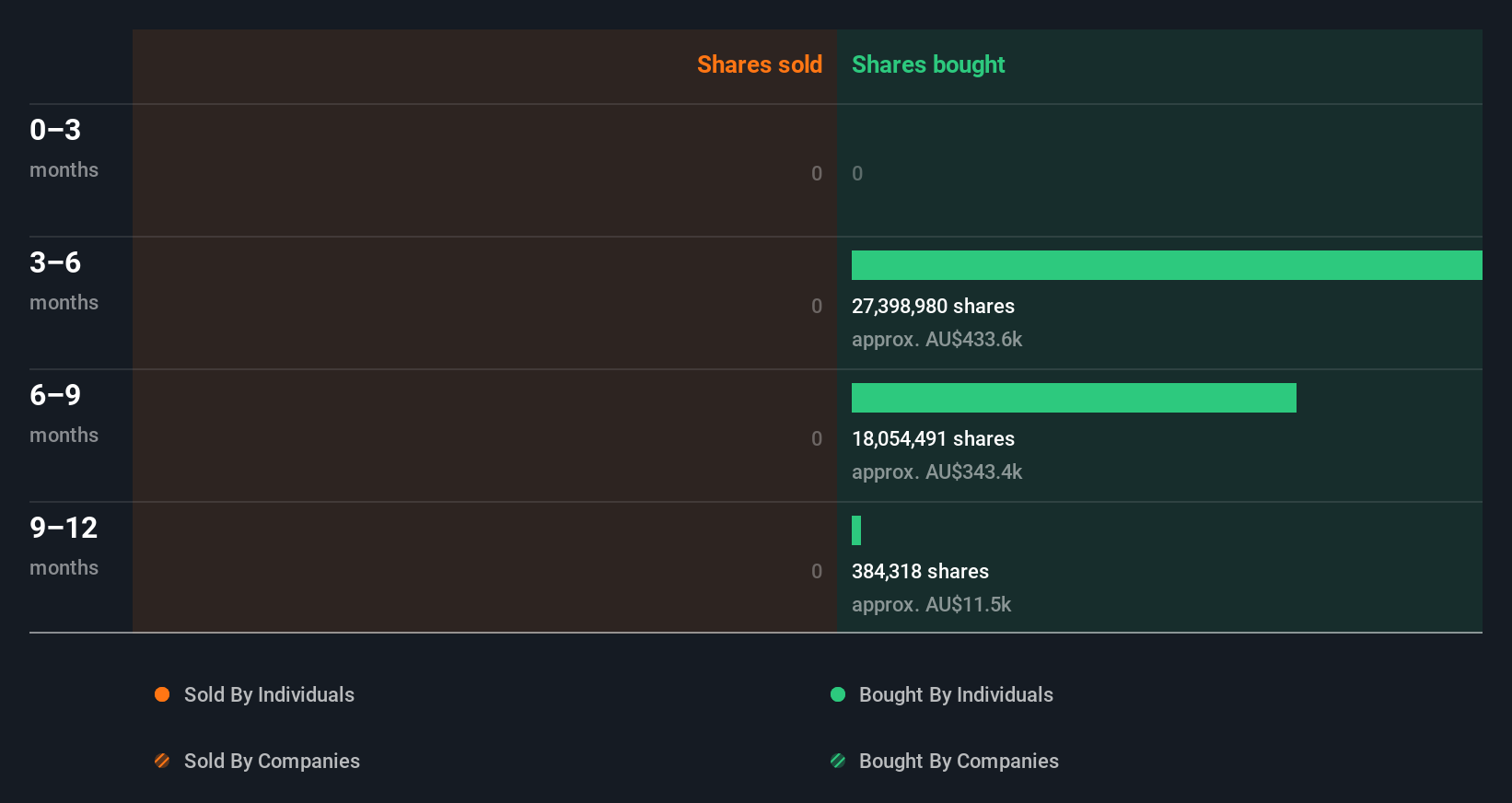
Task: Click the green Bought By Individuals dot
Action: pos(838,694)
